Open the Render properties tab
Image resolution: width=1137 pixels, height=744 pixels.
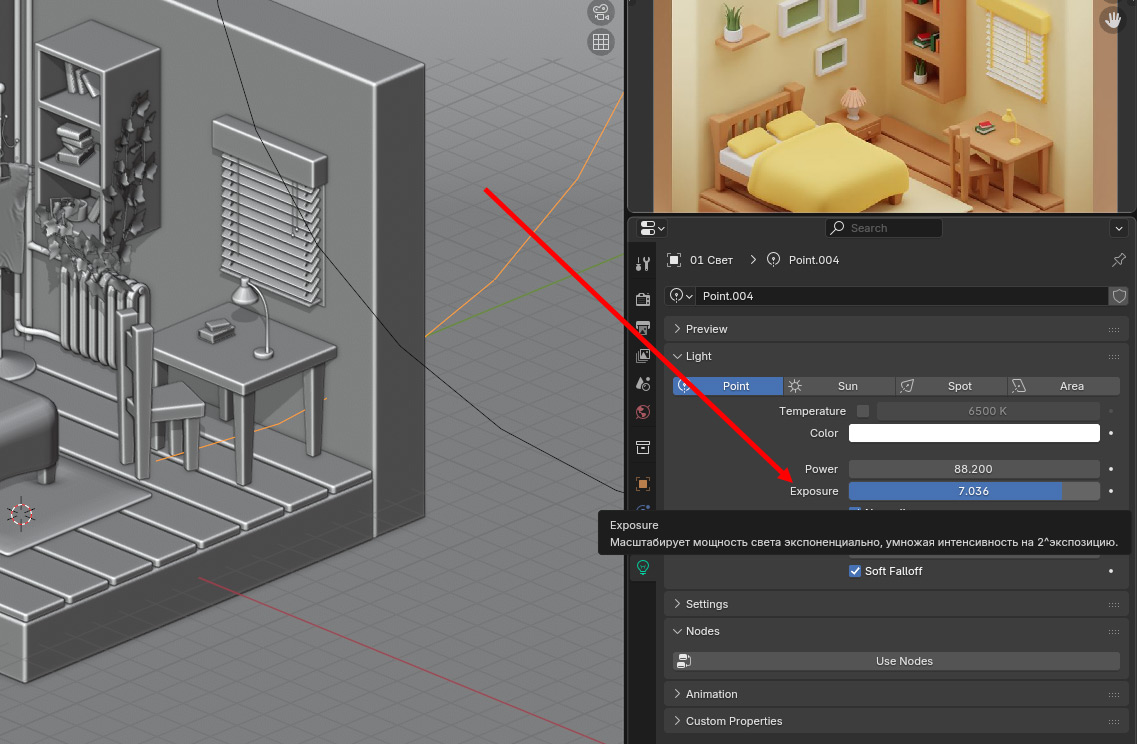pos(643,299)
